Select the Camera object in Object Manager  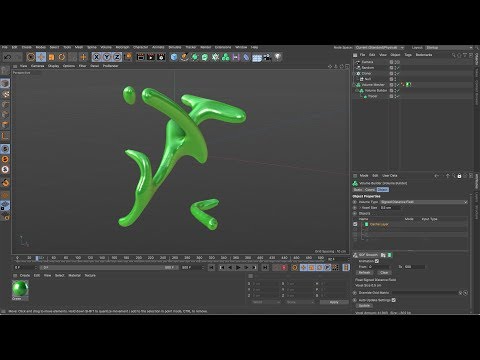367,62
